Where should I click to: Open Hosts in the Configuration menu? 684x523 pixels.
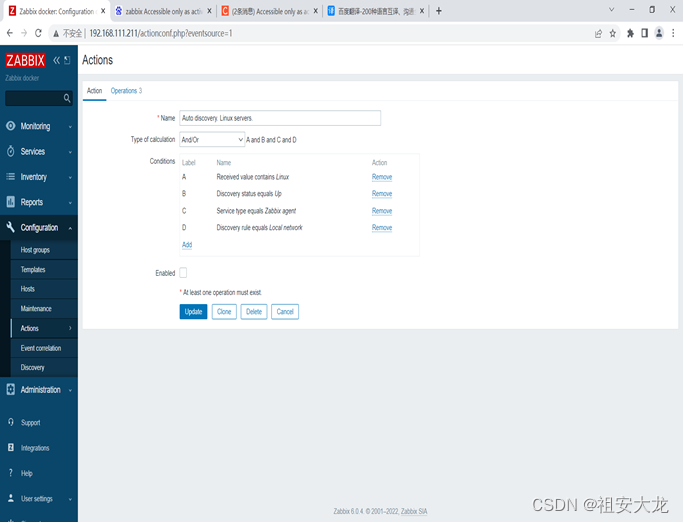pos(27,289)
